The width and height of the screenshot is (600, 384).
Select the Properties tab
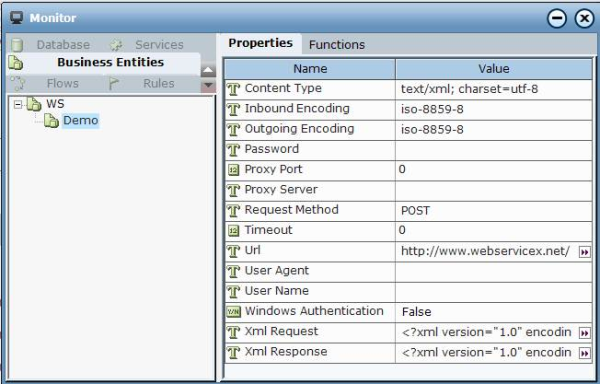260,43
